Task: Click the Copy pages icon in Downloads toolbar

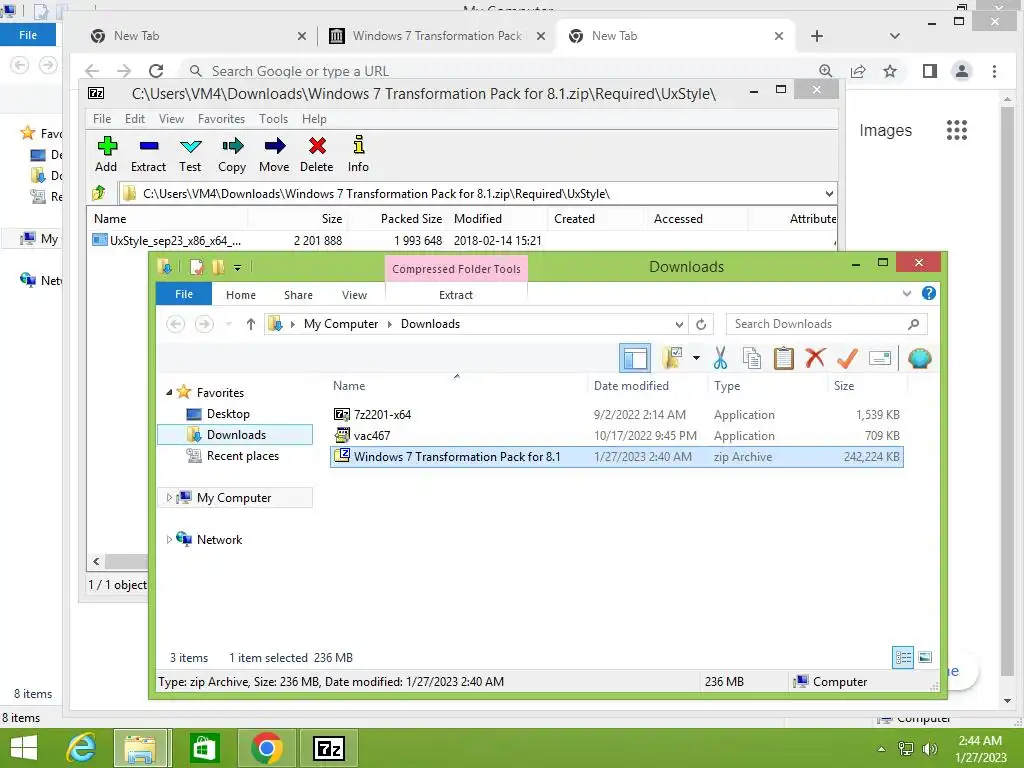Action: coord(752,358)
